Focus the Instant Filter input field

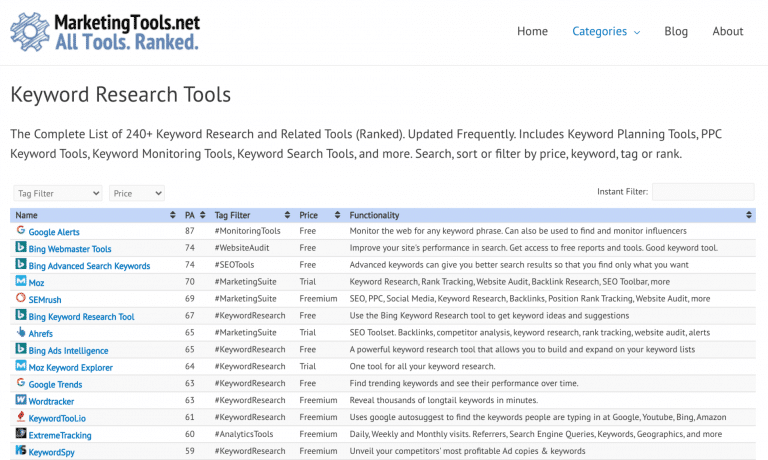(x=703, y=192)
